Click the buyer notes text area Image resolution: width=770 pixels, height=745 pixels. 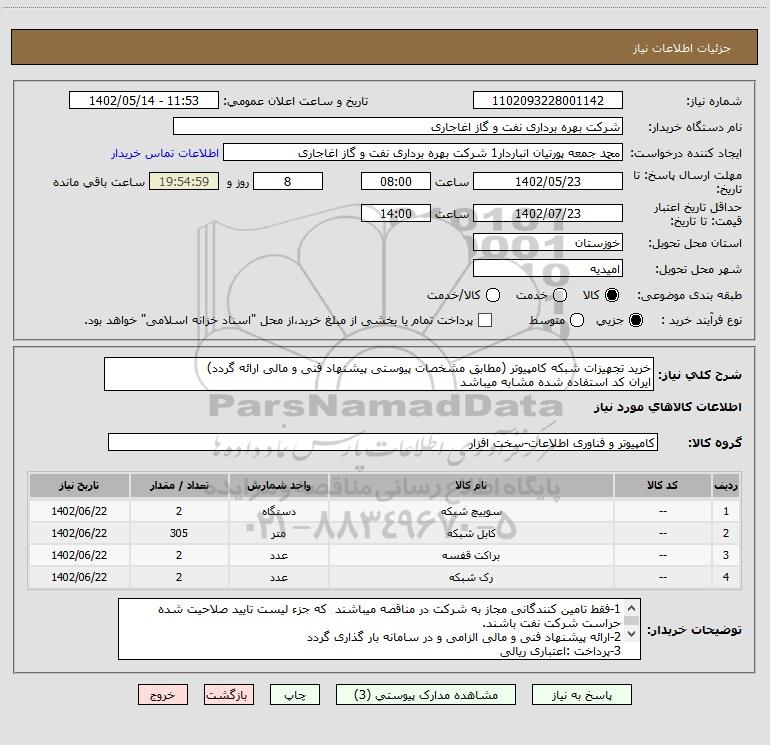pos(379,629)
